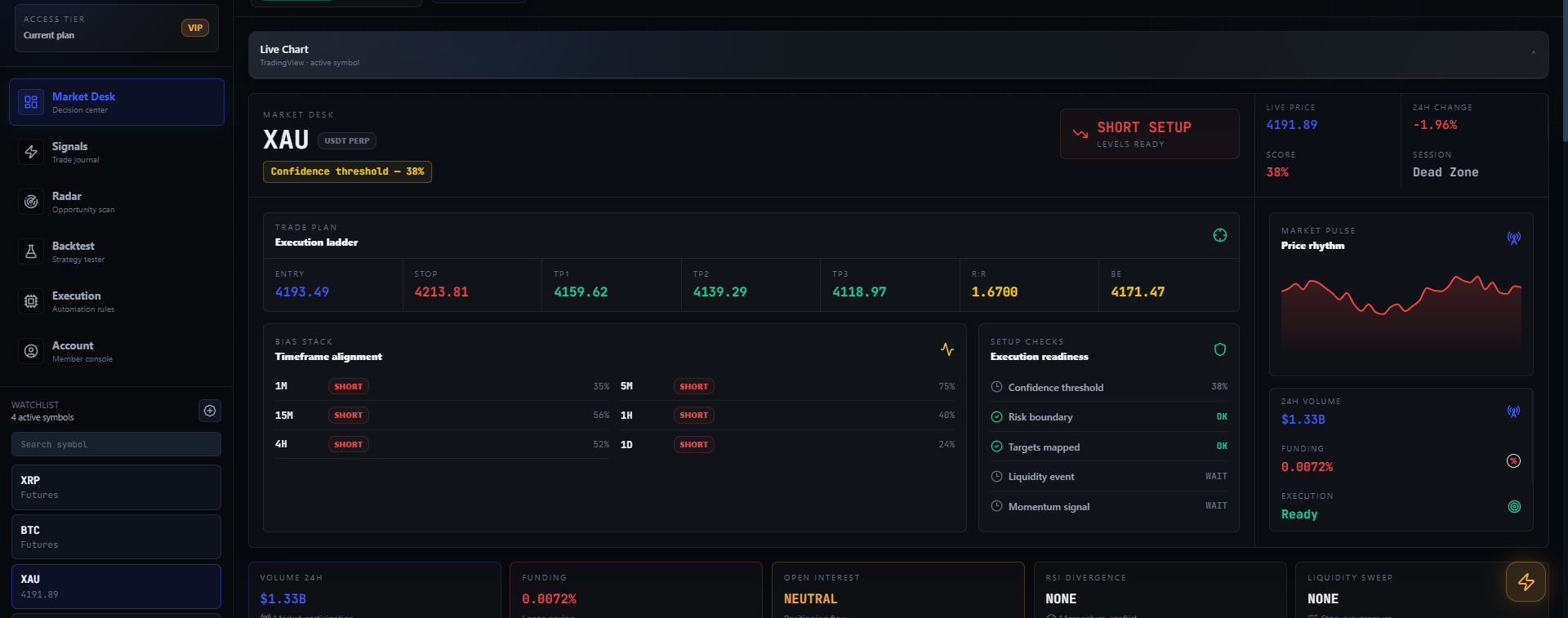Viewport: 1568px width, 618px height.
Task: Click the 24H Volume broadcast icon
Action: coord(1514,411)
